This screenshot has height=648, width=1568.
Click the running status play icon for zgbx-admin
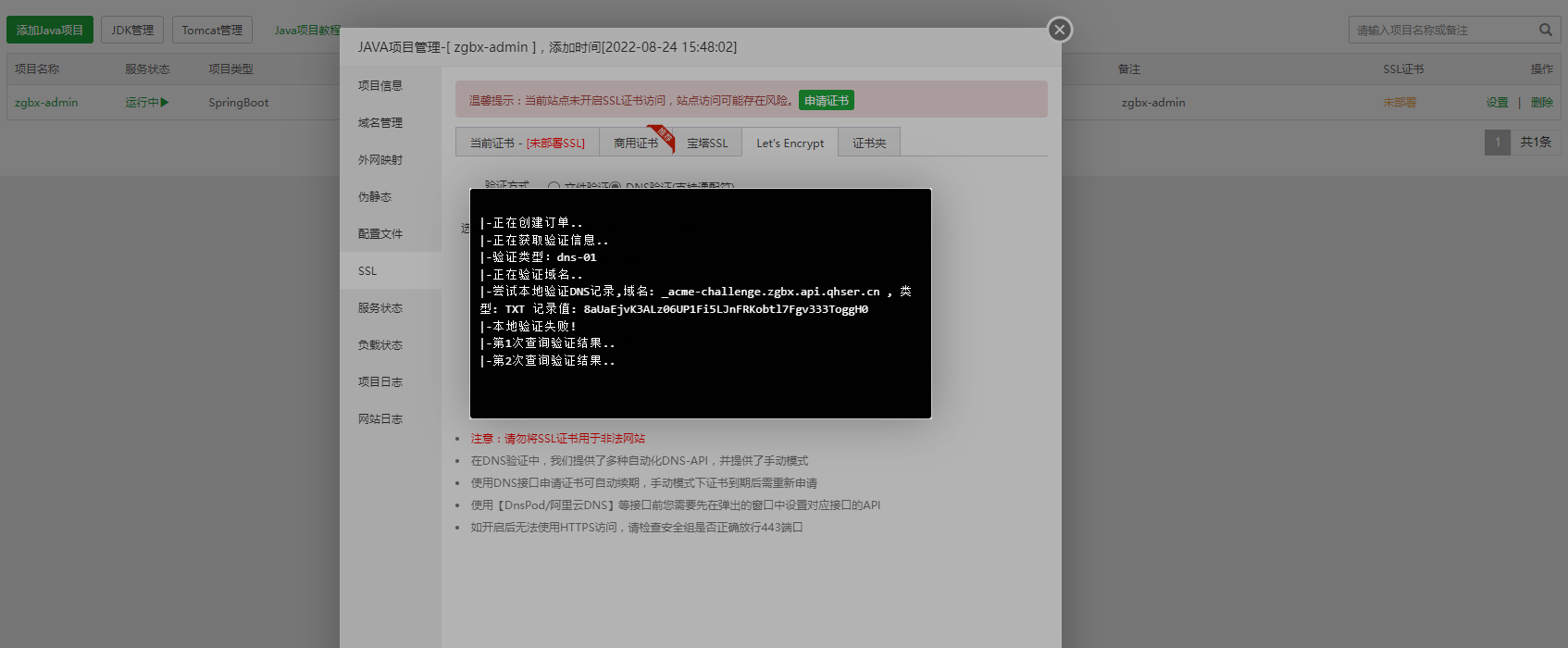point(165,103)
